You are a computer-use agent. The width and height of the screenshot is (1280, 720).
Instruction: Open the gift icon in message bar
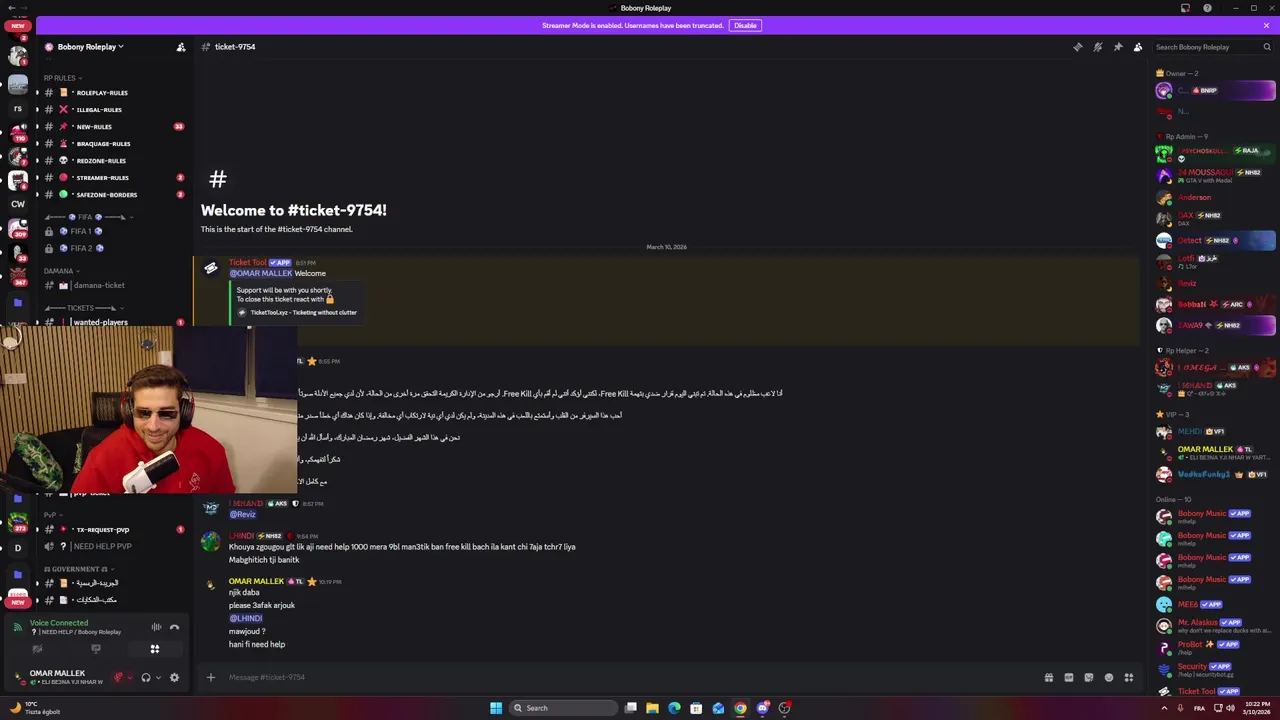pos(1049,677)
